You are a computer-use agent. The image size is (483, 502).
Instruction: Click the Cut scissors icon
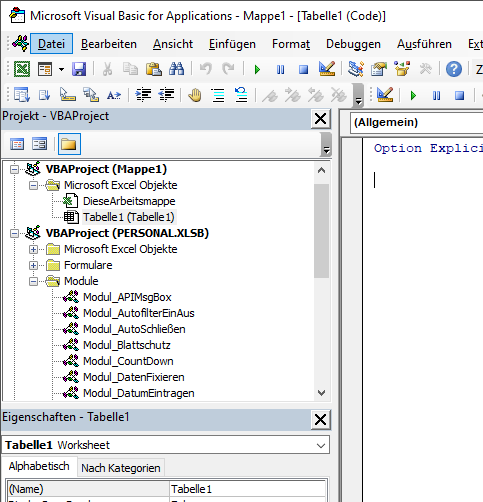point(107,69)
